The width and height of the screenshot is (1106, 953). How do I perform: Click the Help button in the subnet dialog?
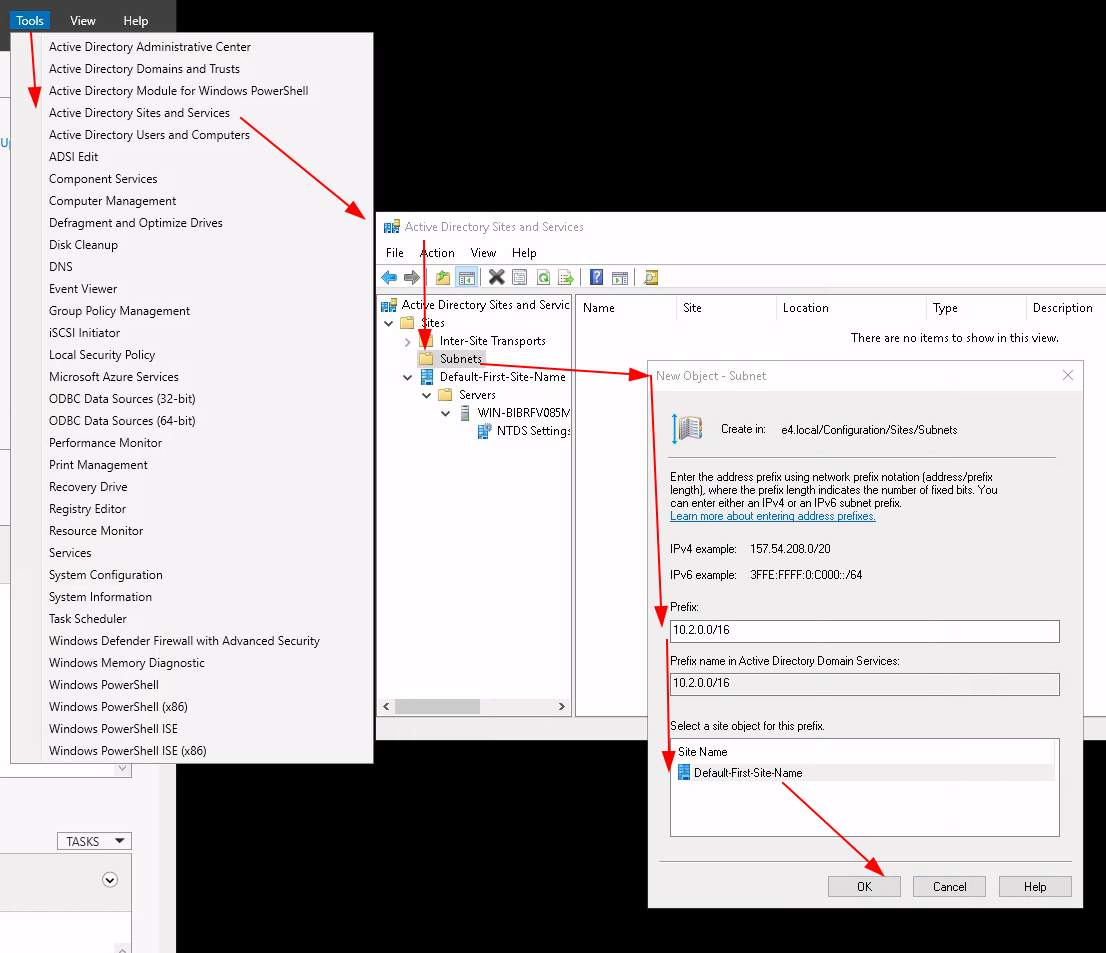1035,887
